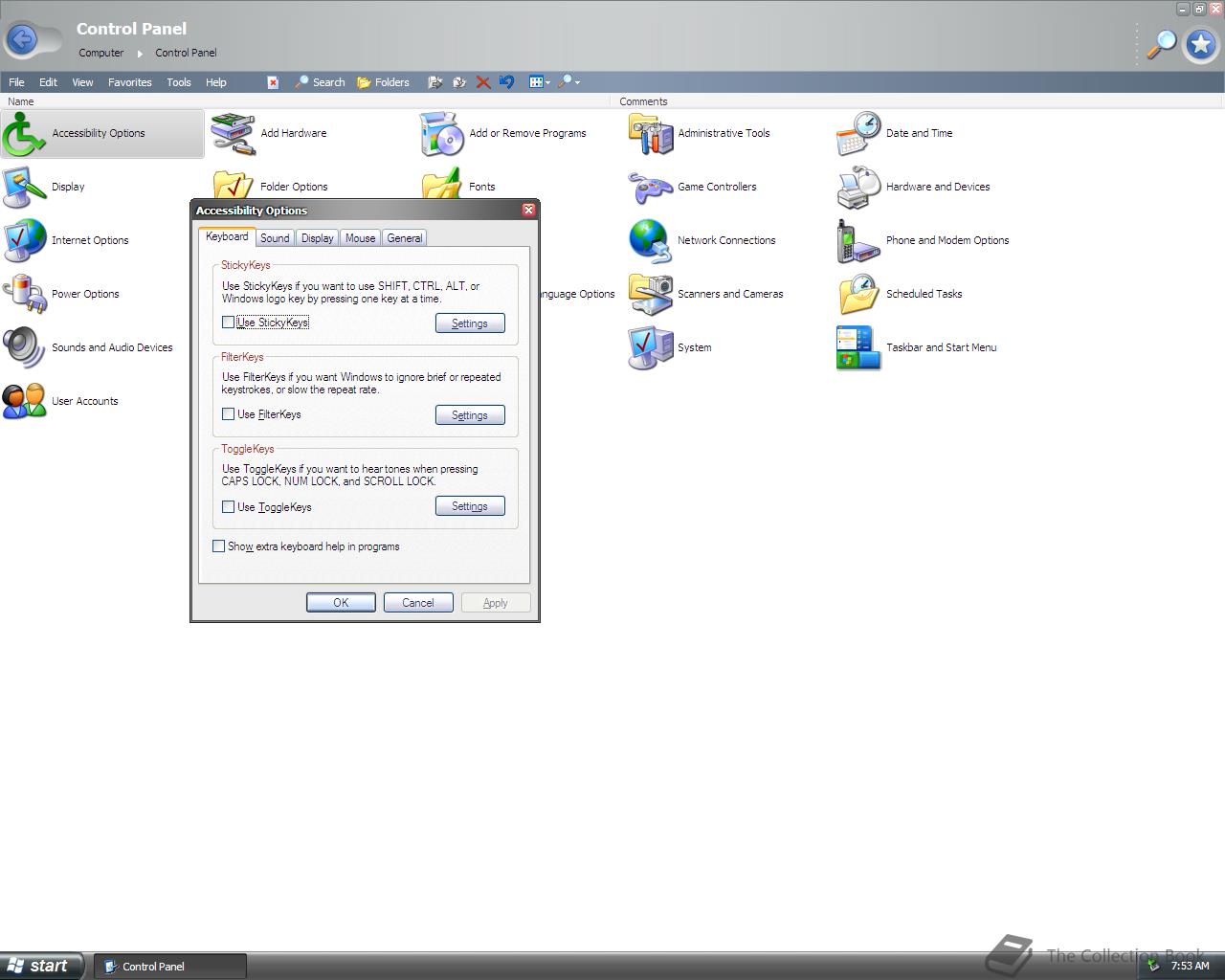Viewport: 1225px width, 980px height.
Task: Open Scheduled Tasks
Action: 900,294
